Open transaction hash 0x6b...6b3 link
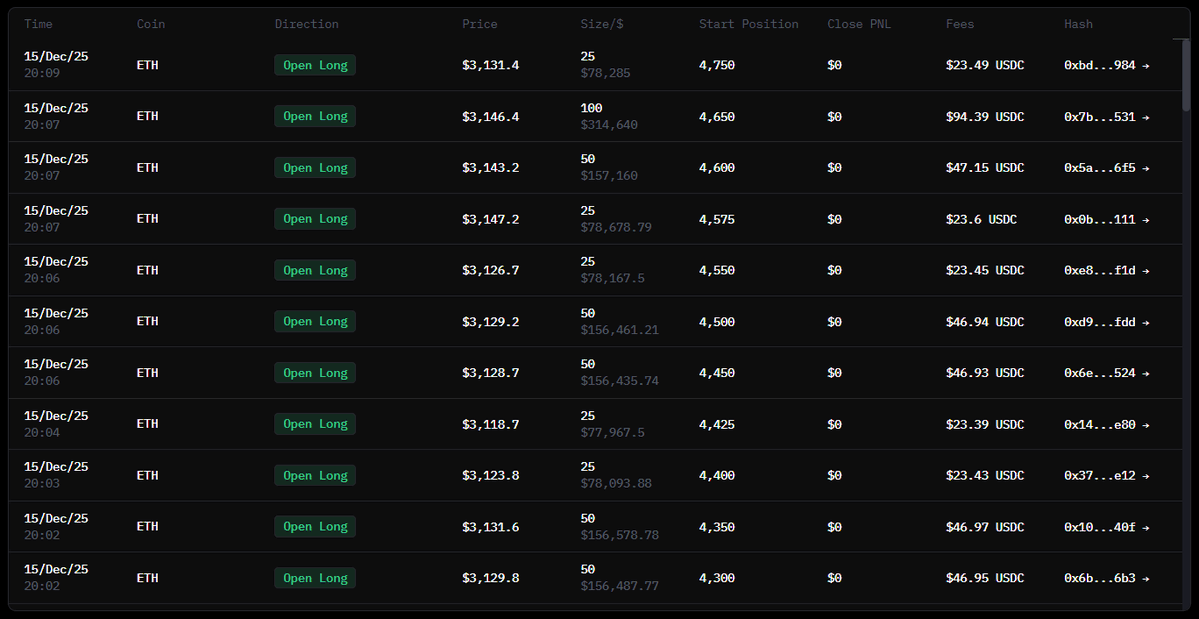 tap(1100, 578)
